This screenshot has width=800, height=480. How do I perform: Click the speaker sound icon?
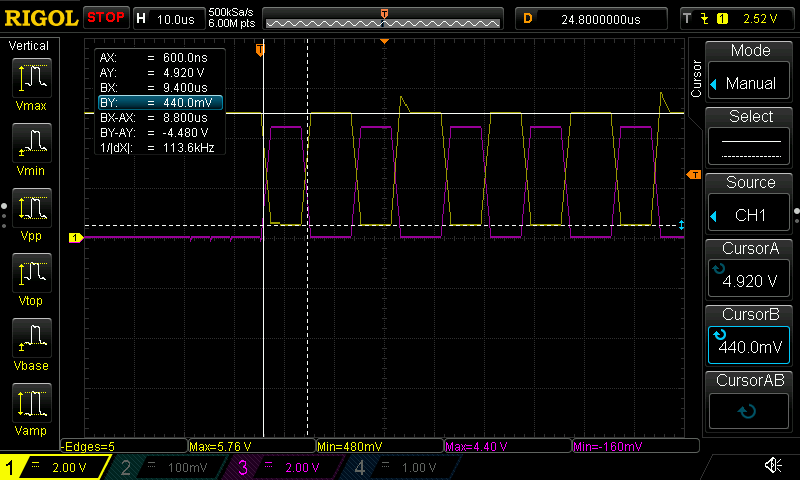pos(773,465)
